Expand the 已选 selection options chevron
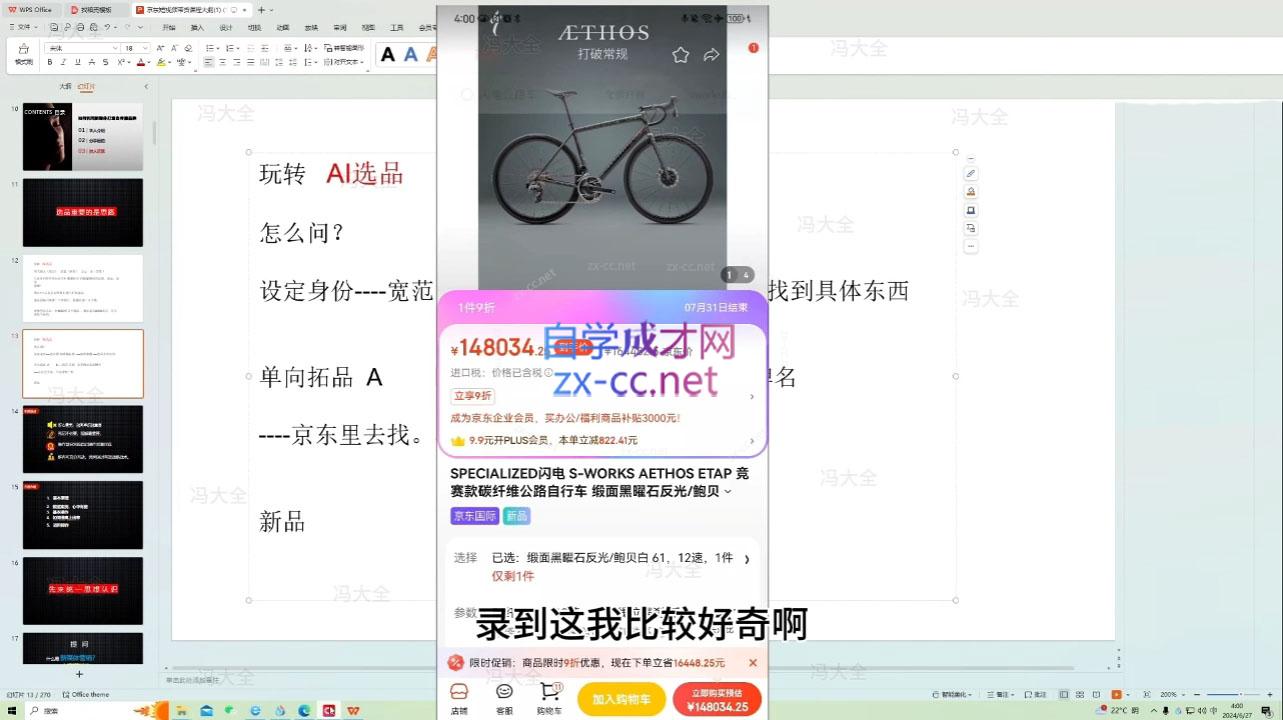The image size is (1283, 720). click(746, 559)
